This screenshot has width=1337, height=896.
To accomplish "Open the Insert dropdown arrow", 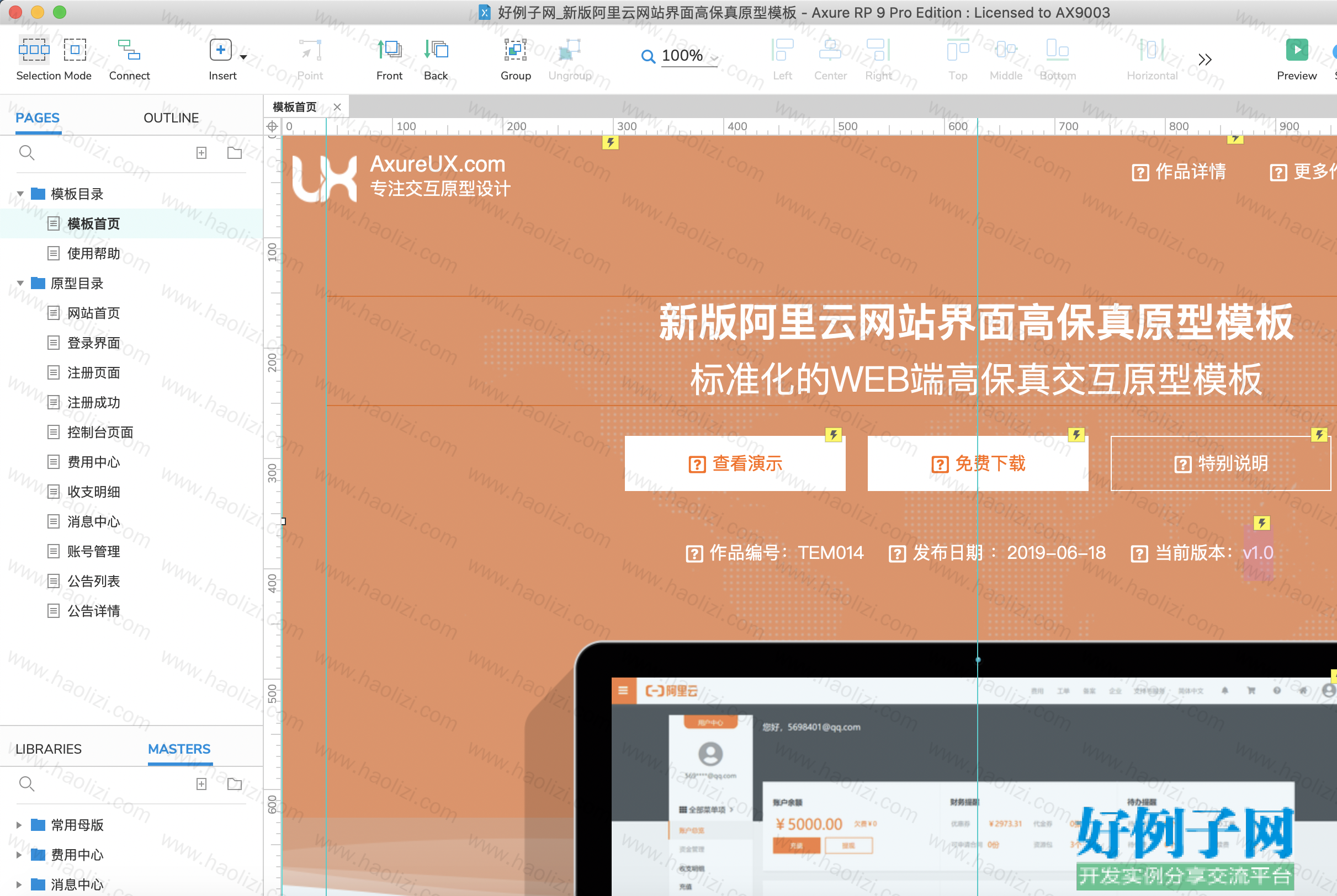I will pos(243,57).
